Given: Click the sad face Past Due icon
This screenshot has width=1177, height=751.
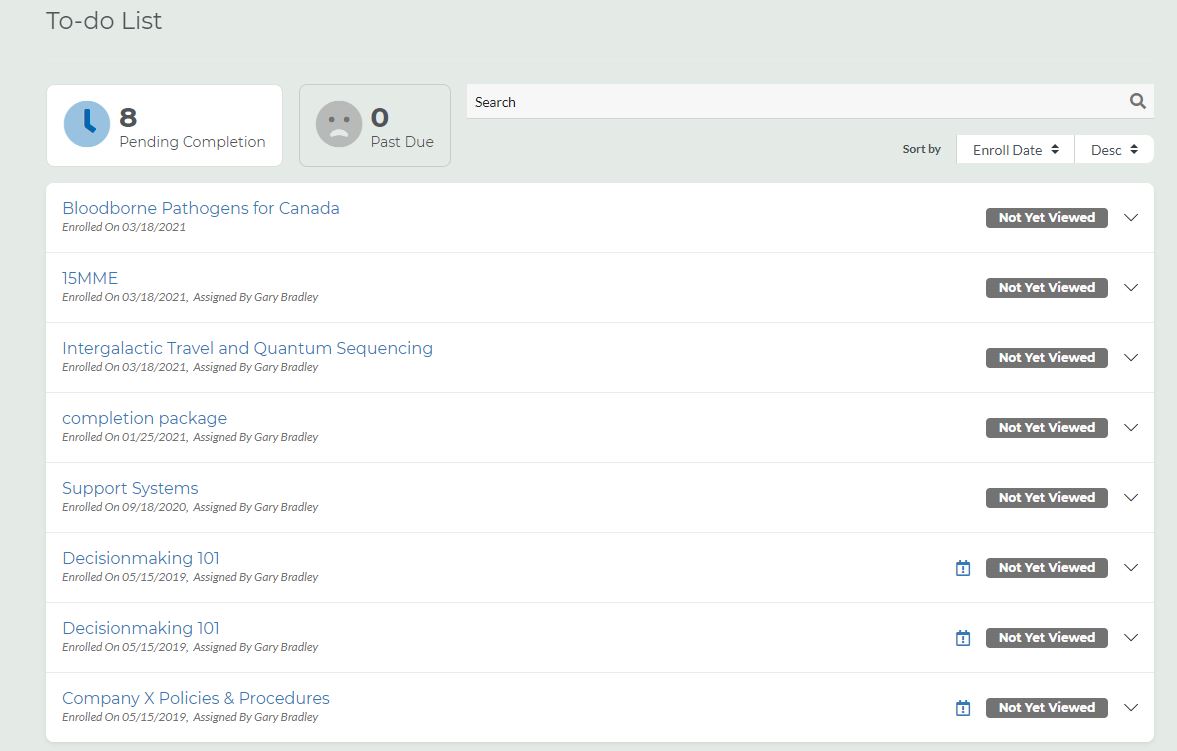Looking at the screenshot, I should [x=339, y=124].
